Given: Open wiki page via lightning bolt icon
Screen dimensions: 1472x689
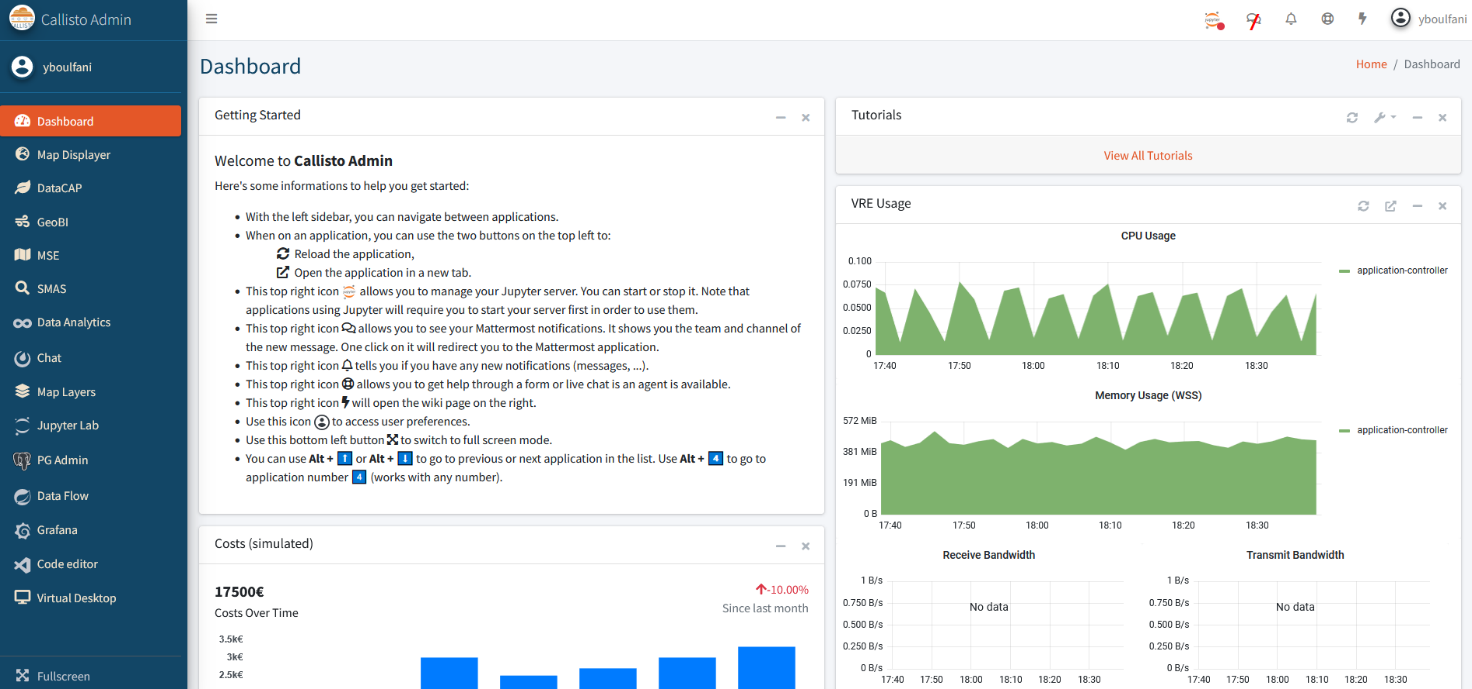Looking at the screenshot, I should tap(1362, 19).
